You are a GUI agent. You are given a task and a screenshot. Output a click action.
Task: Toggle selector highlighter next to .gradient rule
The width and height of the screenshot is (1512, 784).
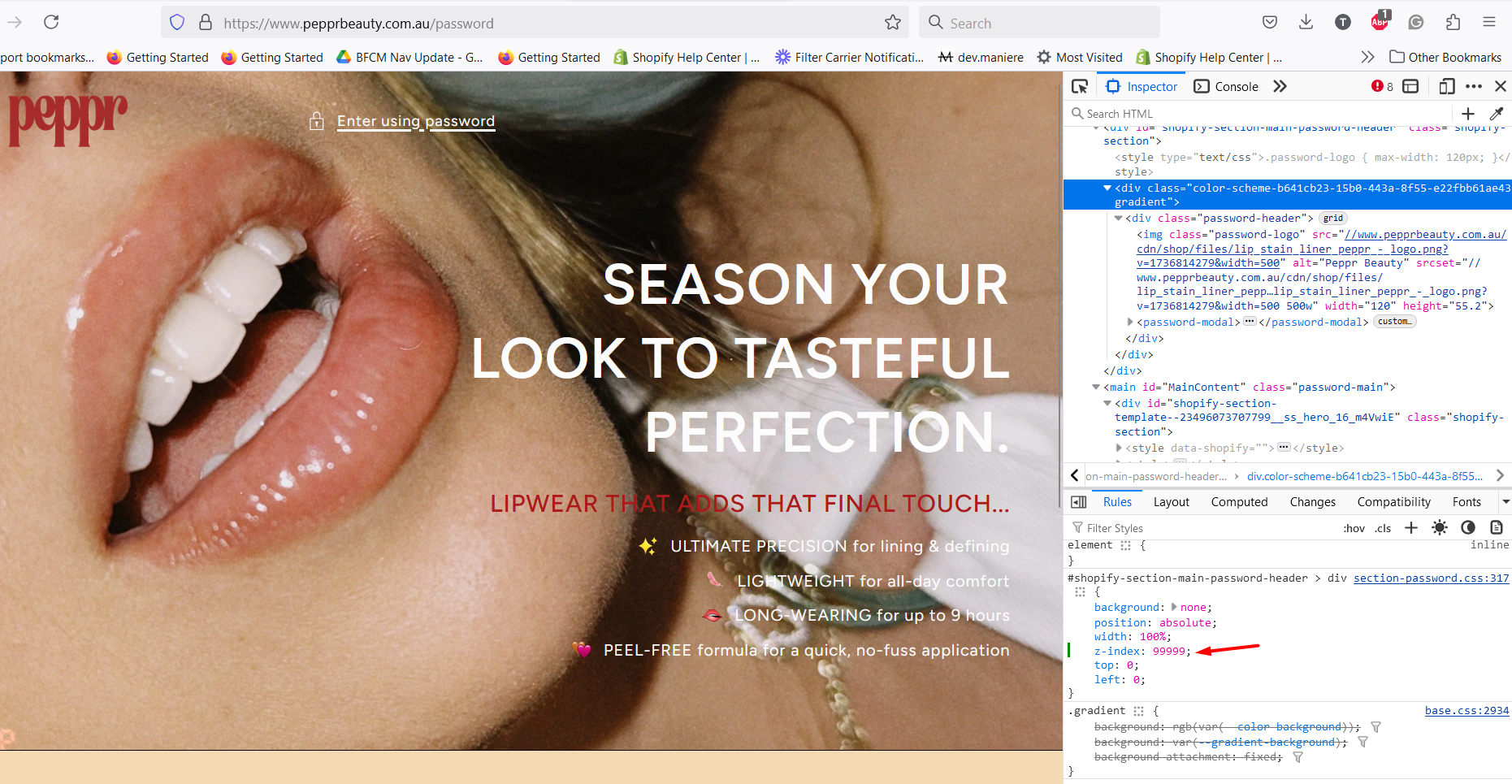[x=1139, y=711]
